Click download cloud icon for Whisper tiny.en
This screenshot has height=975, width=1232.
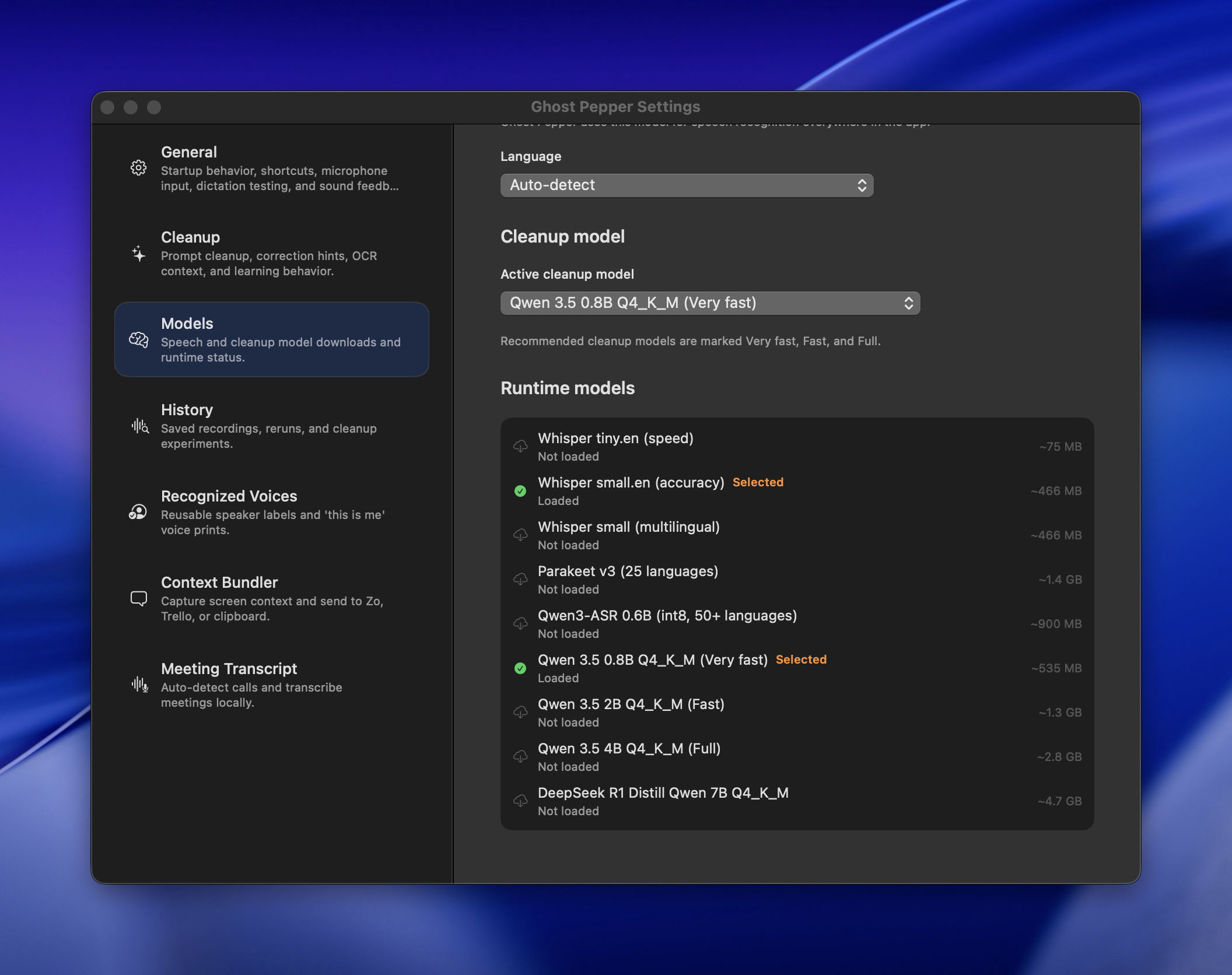point(520,447)
